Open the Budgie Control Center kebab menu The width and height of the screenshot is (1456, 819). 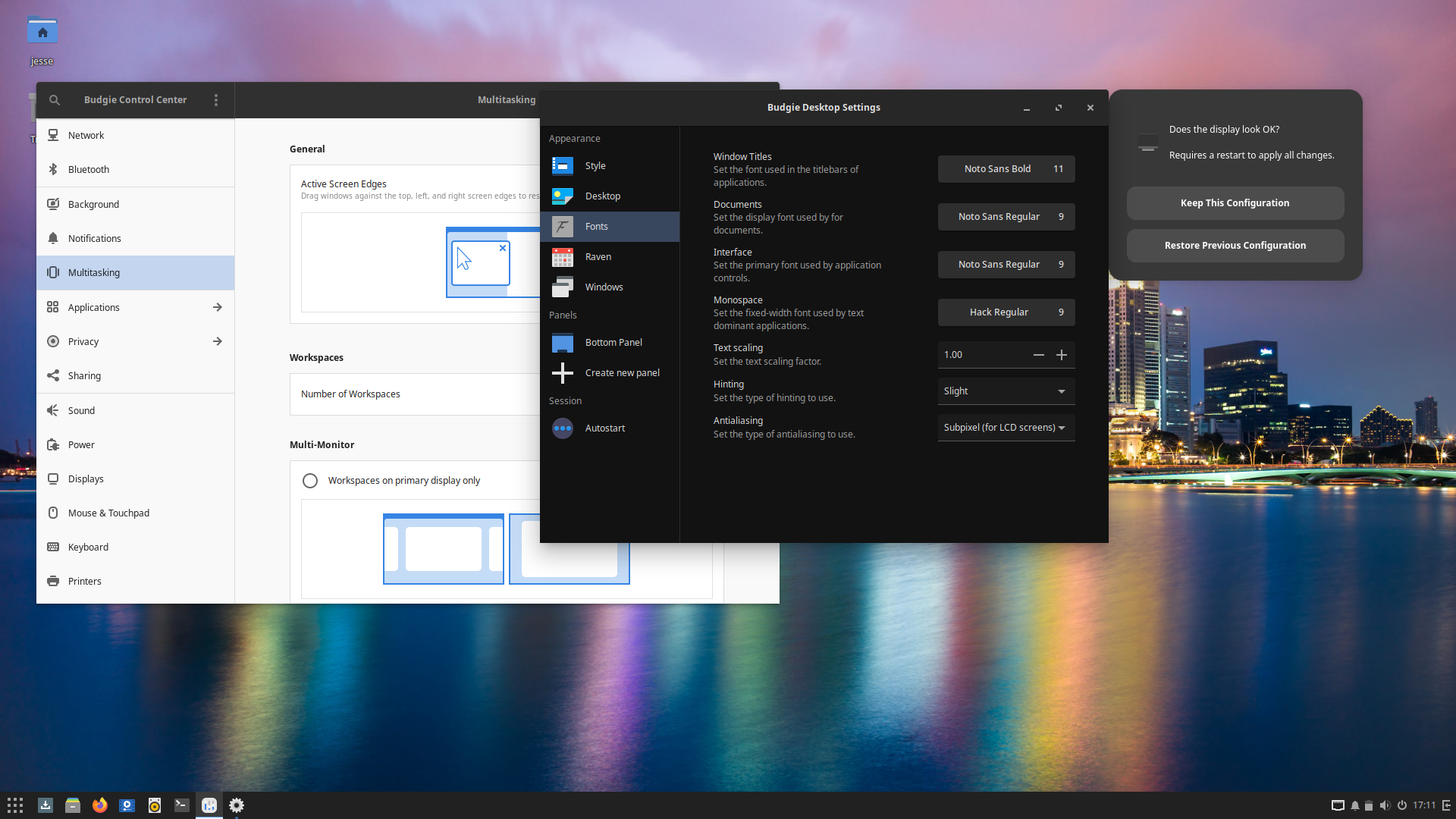pos(216,100)
